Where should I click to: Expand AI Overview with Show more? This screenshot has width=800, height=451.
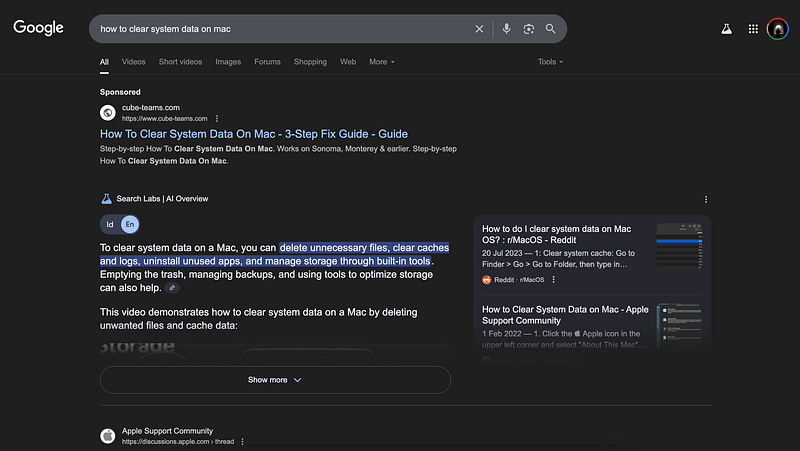275,380
